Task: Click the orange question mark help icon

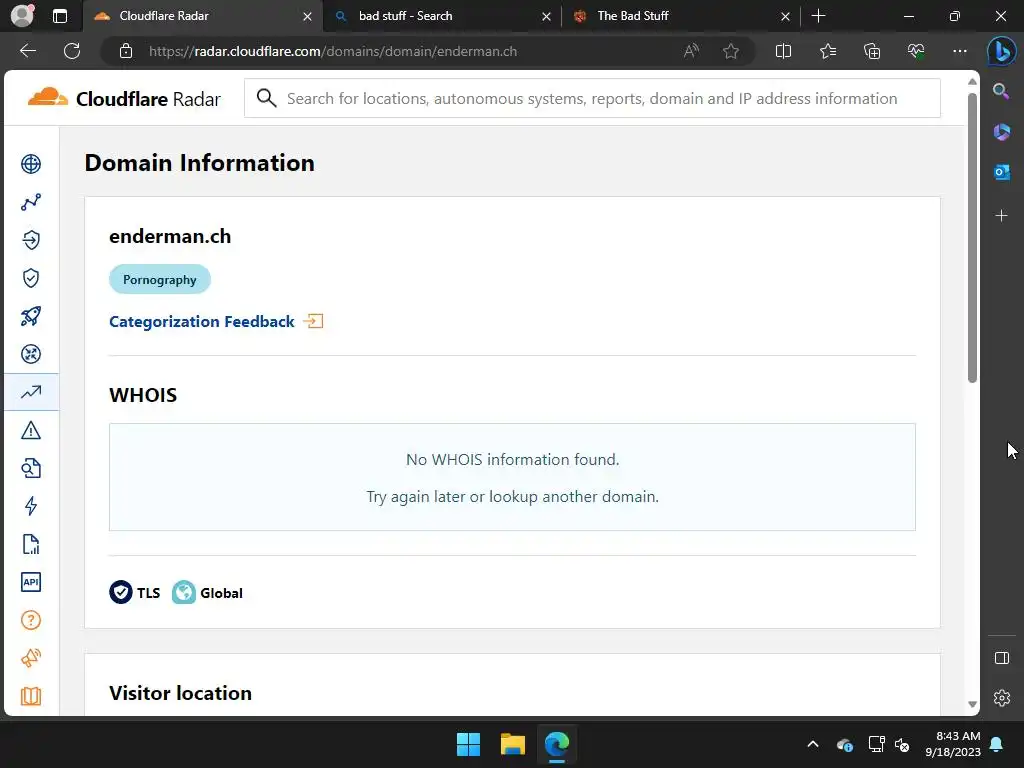Action: 31,620
